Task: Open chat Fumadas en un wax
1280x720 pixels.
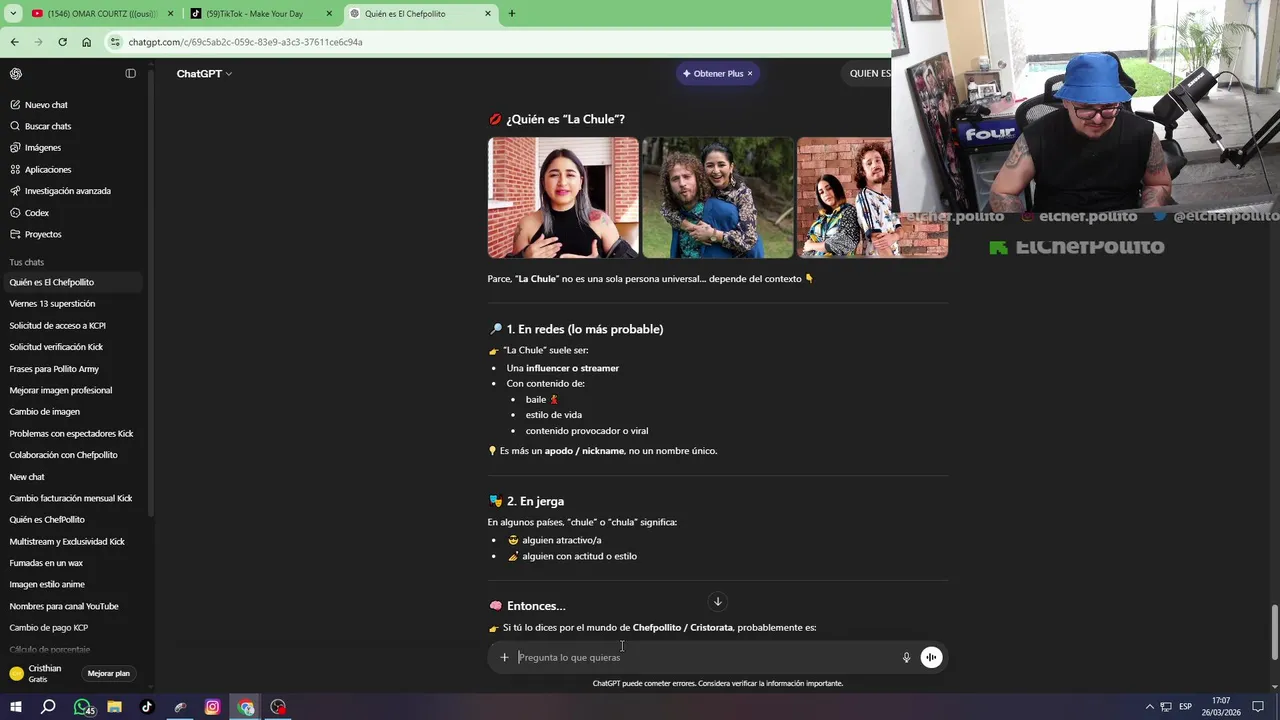Action: click(x=72, y=563)
